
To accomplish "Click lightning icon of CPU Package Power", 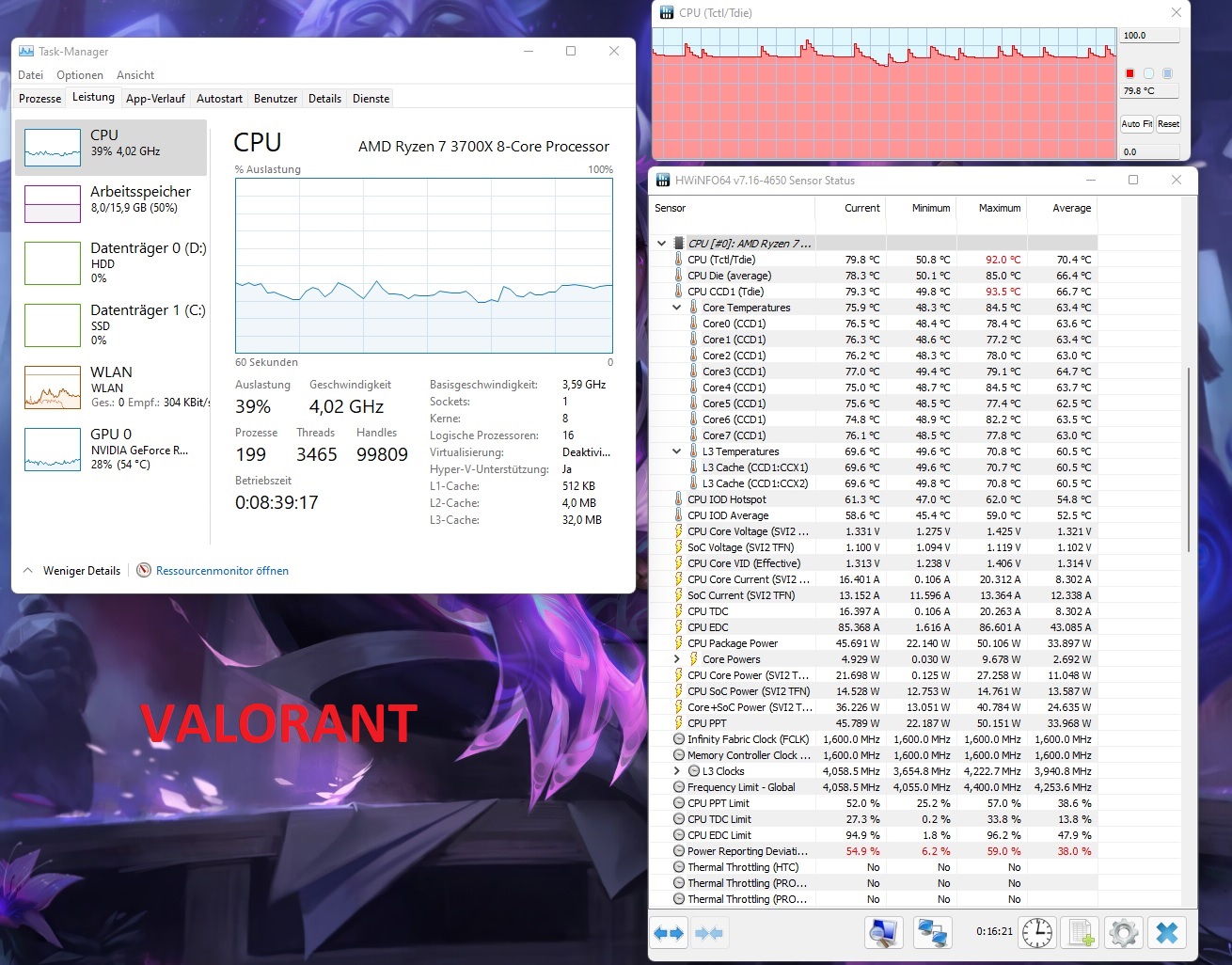I will 678,643.
